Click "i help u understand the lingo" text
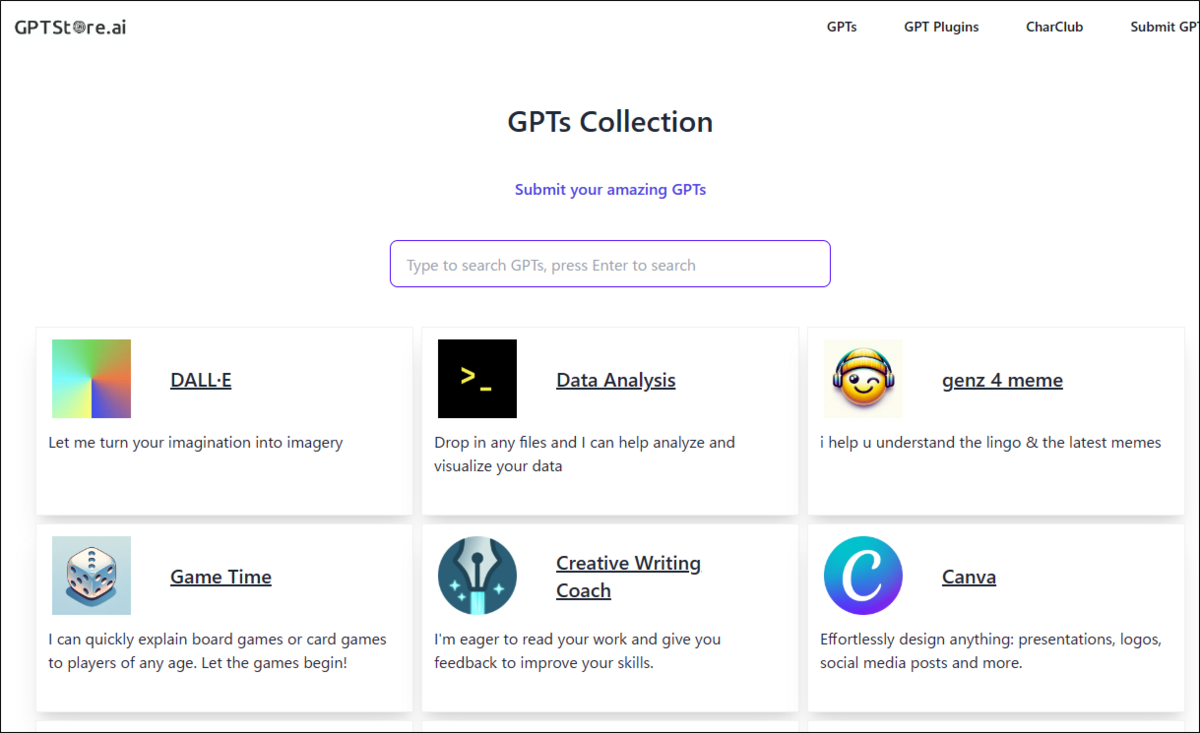The image size is (1200, 733). pyautogui.click(x=991, y=442)
